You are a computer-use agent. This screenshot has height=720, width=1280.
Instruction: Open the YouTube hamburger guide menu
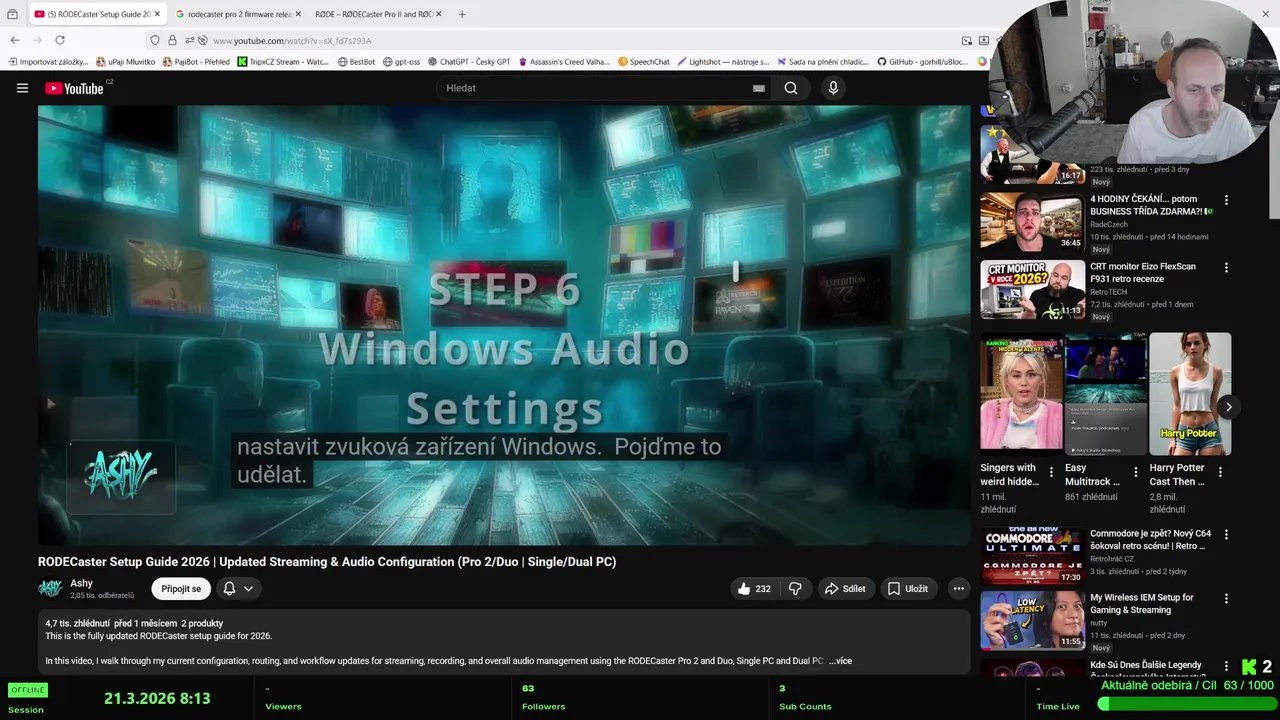click(x=22, y=88)
